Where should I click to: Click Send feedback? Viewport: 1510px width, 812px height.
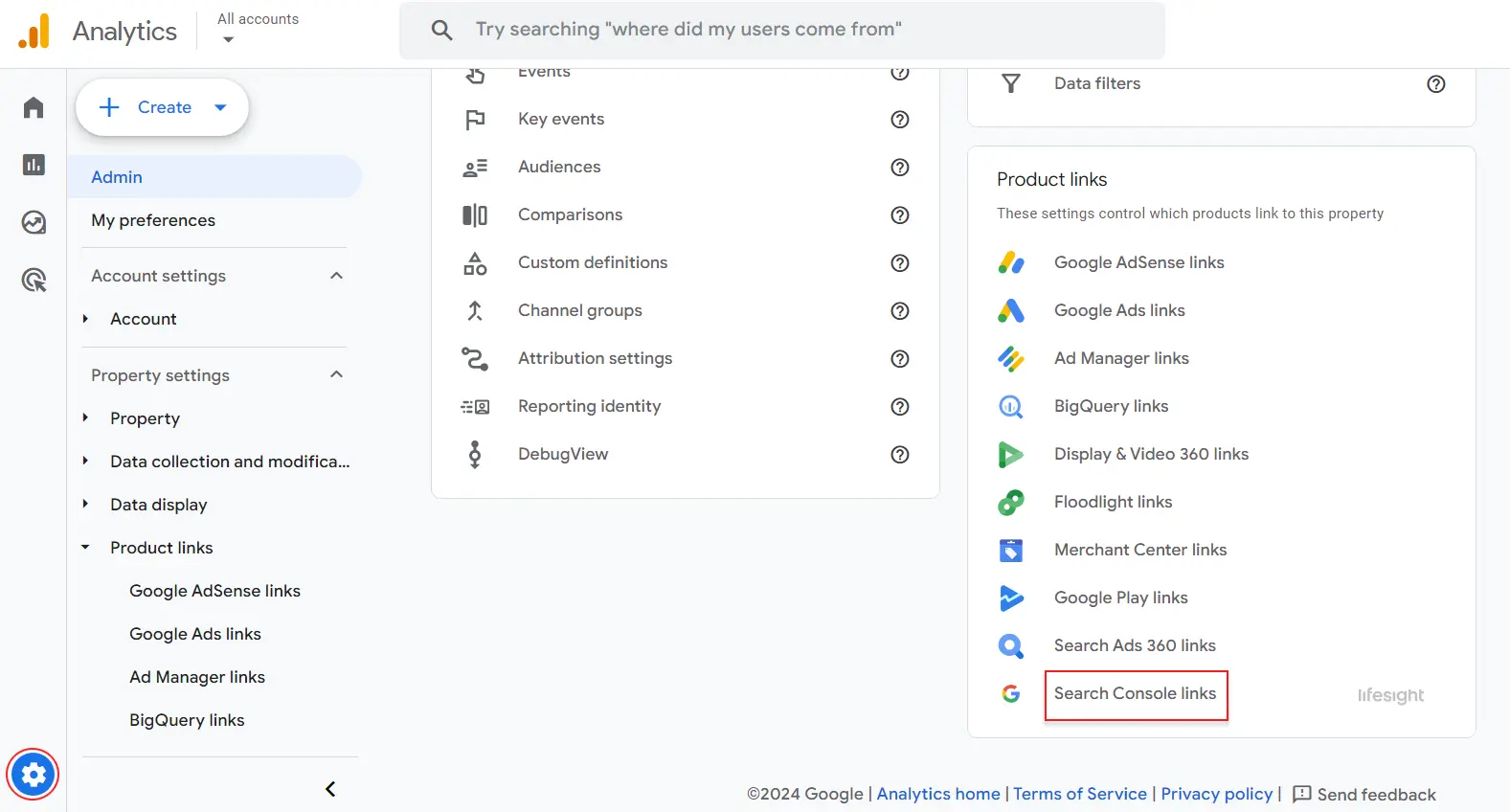[x=1364, y=794]
